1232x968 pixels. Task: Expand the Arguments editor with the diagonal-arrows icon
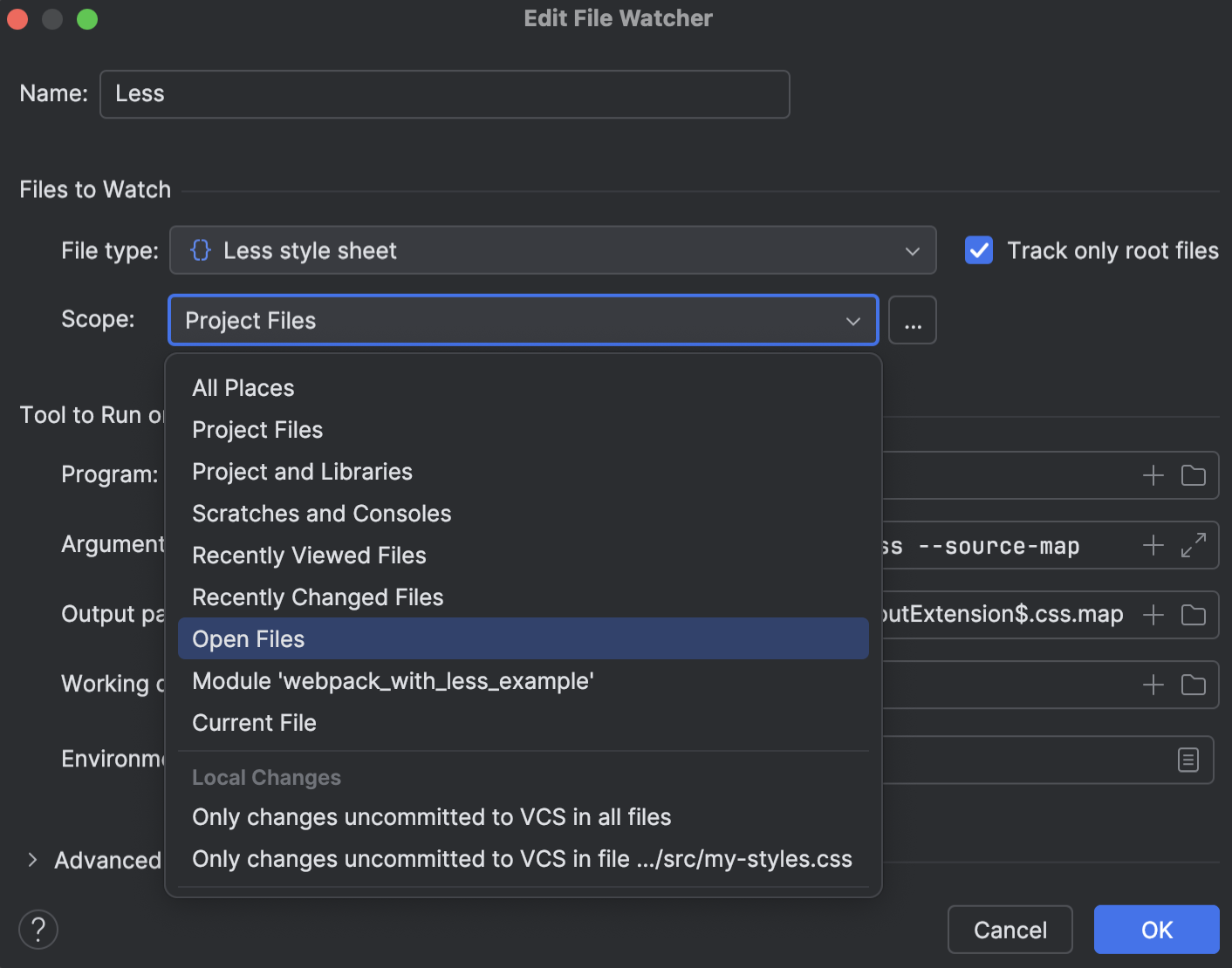(1194, 545)
